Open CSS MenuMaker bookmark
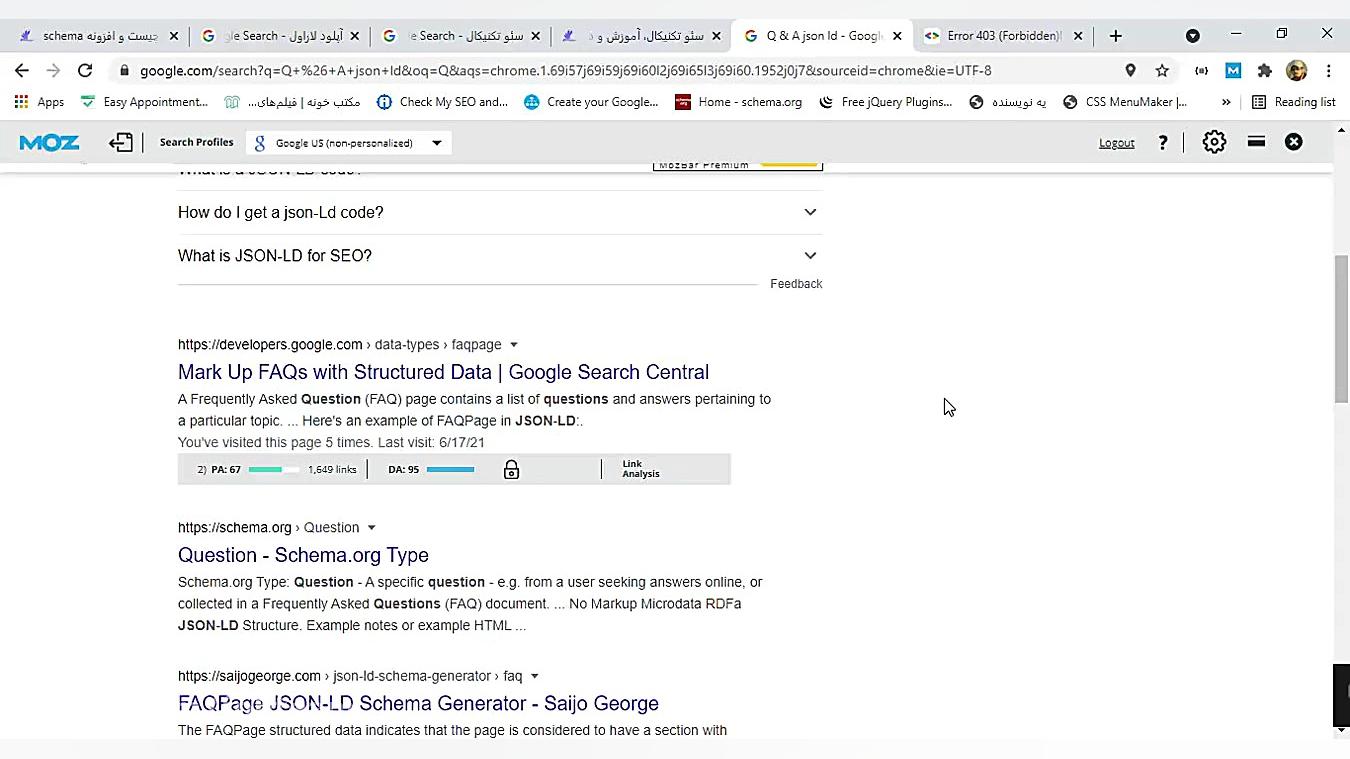1350x759 pixels. [x=1125, y=102]
